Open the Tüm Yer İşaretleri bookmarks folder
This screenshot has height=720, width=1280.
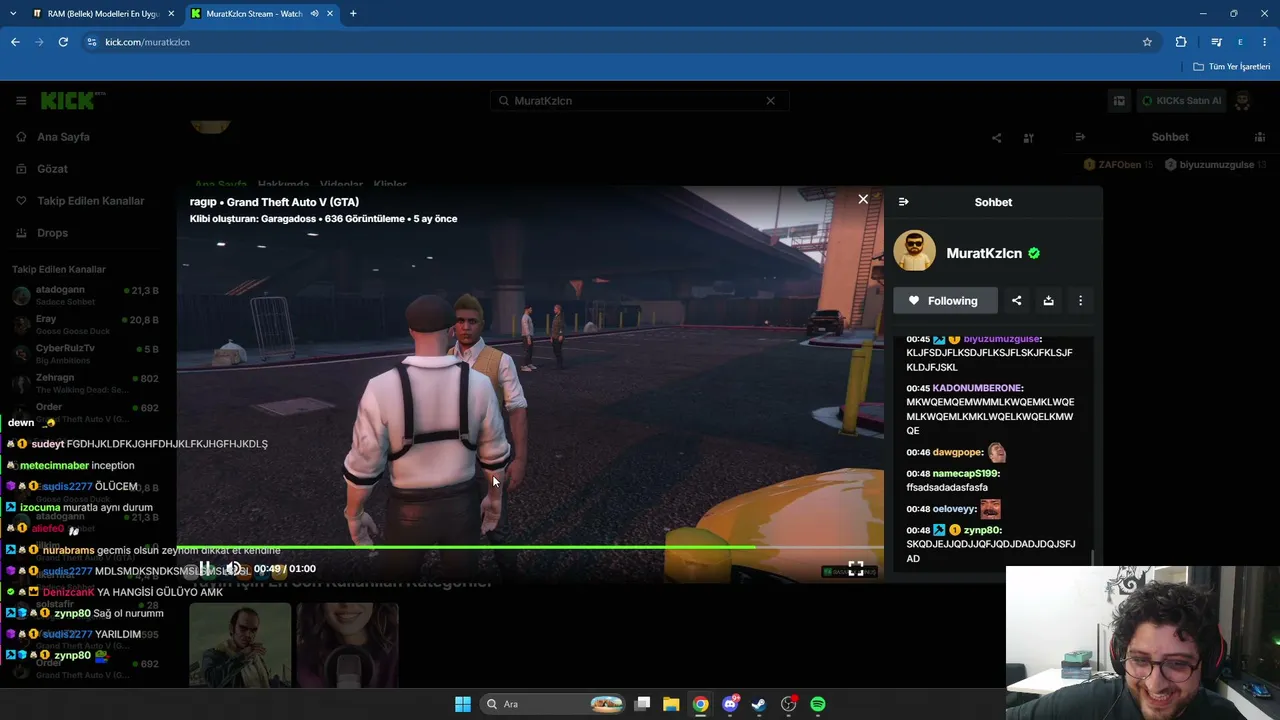[x=1232, y=67]
